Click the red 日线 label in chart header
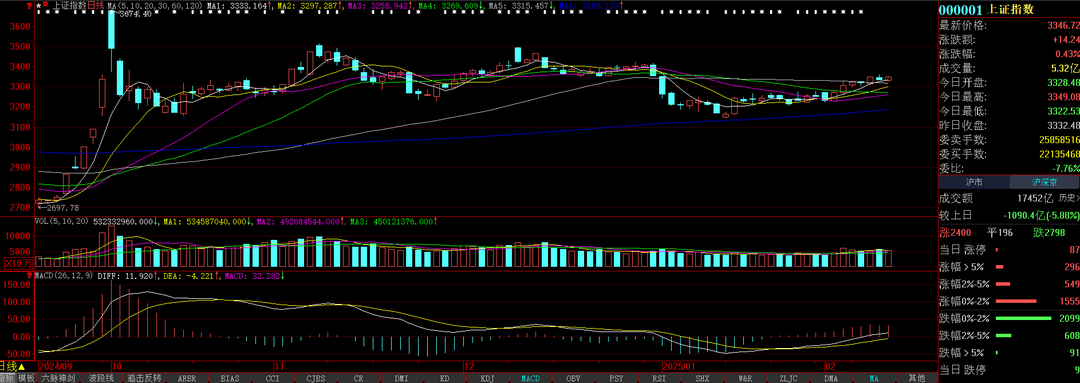The height and width of the screenshot is (383, 1080). pyautogui.click(x=96, y=6)
